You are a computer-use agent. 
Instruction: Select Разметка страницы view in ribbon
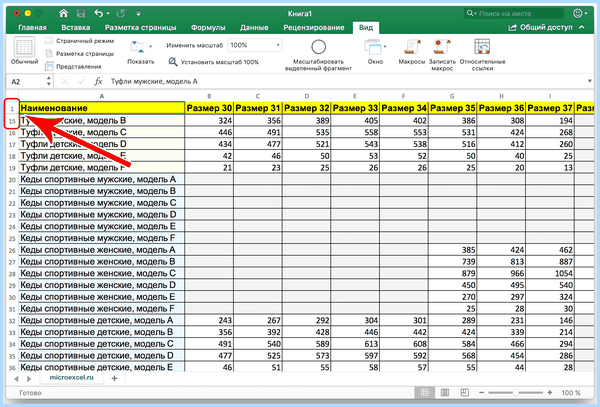[80, 54]
